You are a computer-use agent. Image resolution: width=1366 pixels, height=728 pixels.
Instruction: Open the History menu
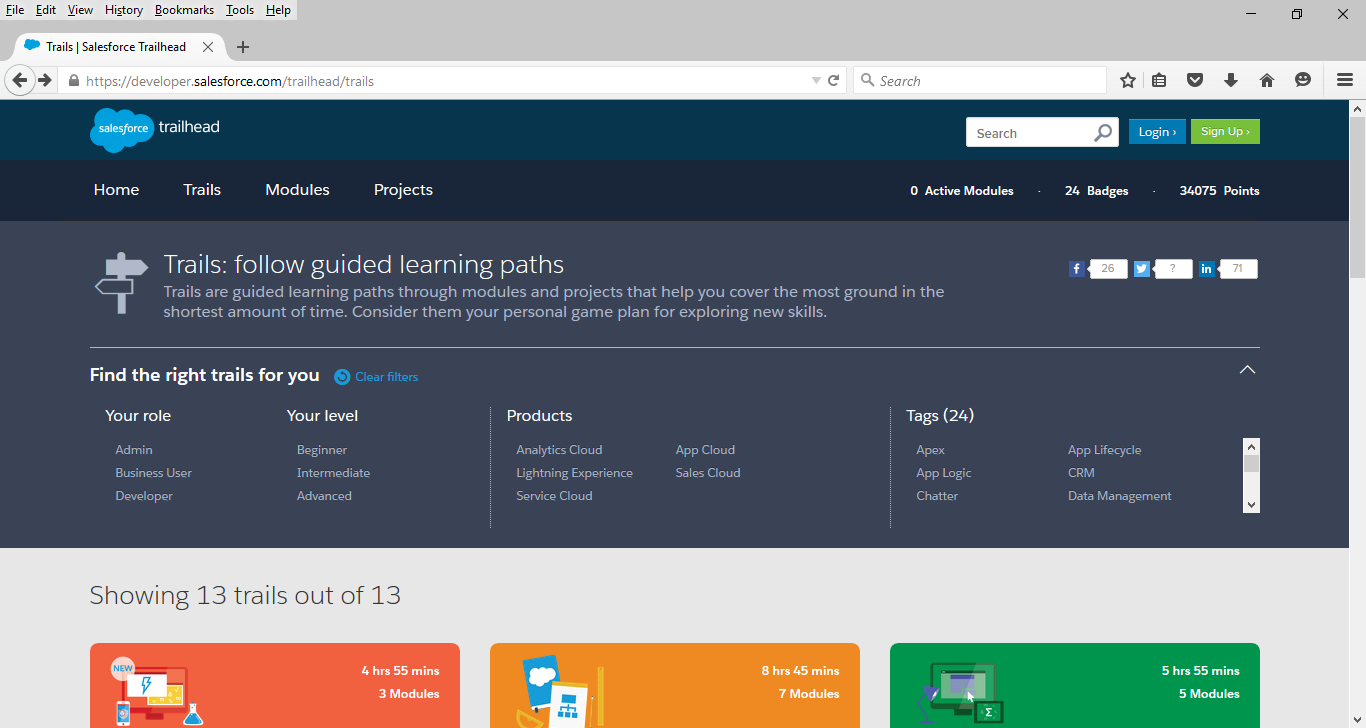click(x=124, y=10)
